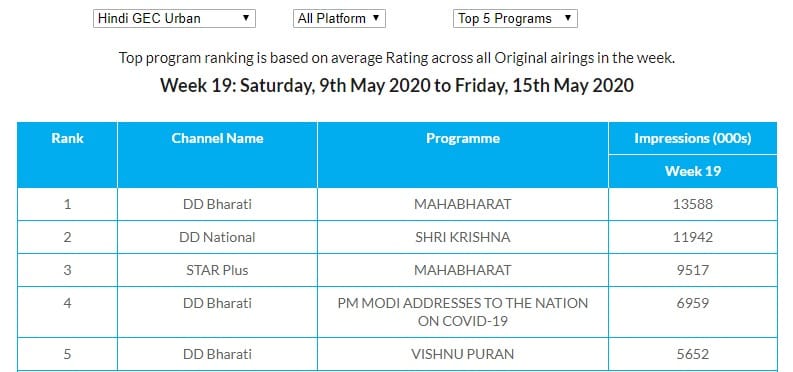Click PM MODI ADDRESSES TO THE NATION cell
The width and height of the screenshot is (793, 372).
click(463, 312)
